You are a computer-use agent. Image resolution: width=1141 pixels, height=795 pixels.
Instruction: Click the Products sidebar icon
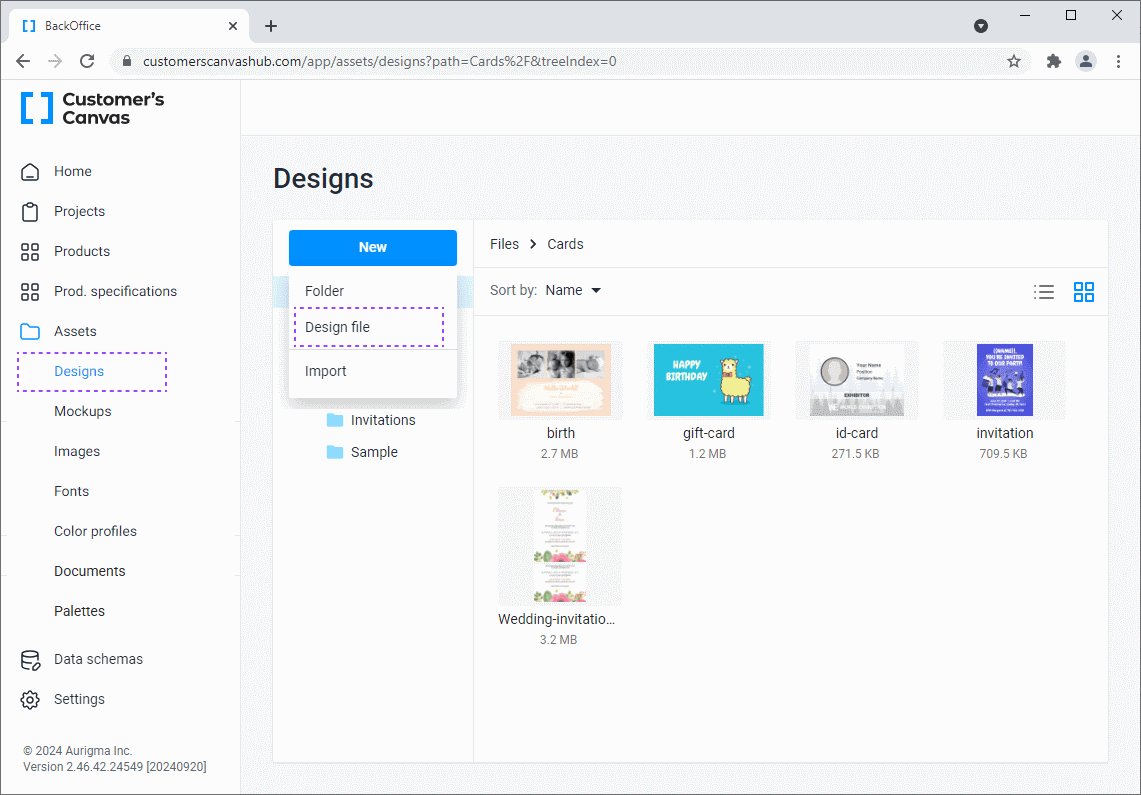point(30,251)
